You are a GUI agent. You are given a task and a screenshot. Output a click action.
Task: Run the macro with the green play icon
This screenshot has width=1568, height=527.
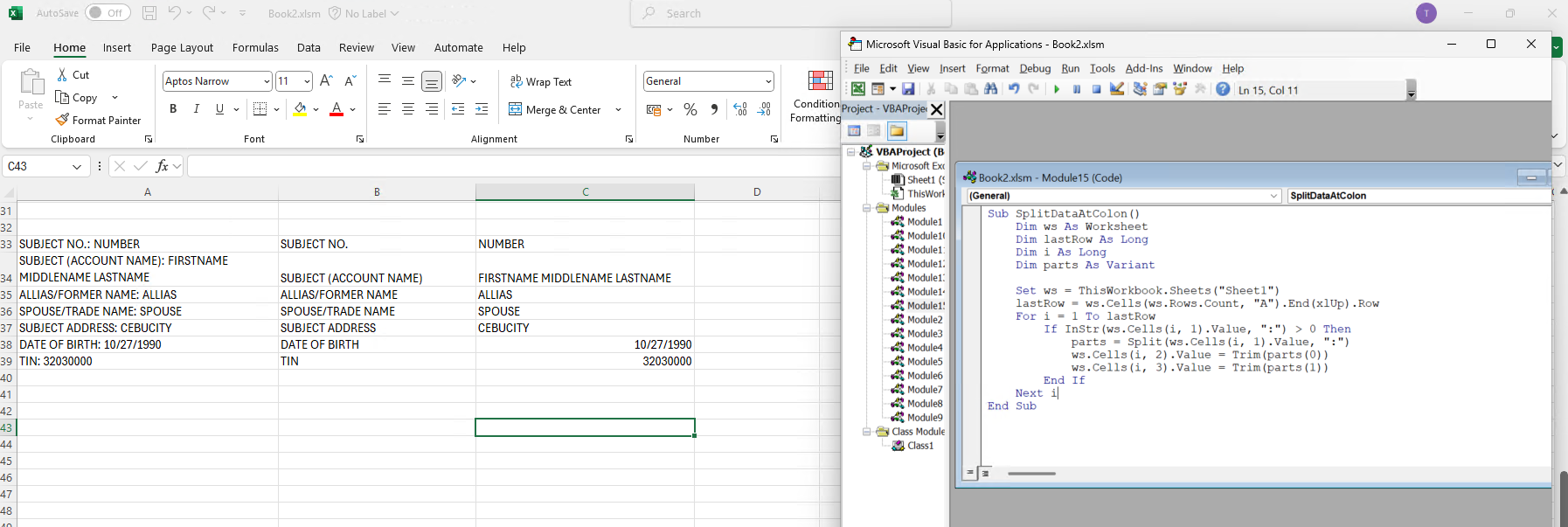pos(1057,89)
